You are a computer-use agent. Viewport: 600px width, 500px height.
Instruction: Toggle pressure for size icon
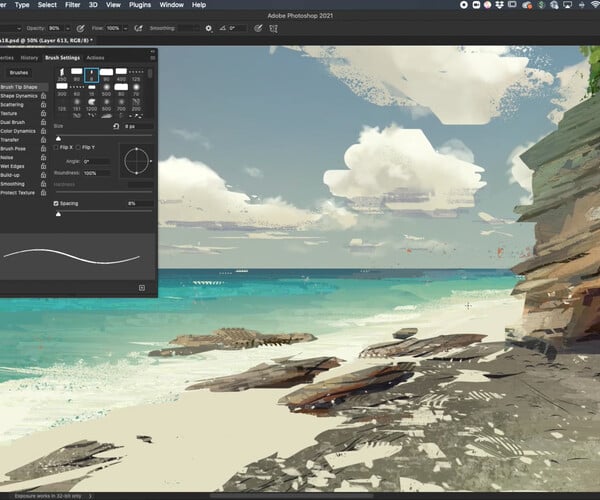259,28
